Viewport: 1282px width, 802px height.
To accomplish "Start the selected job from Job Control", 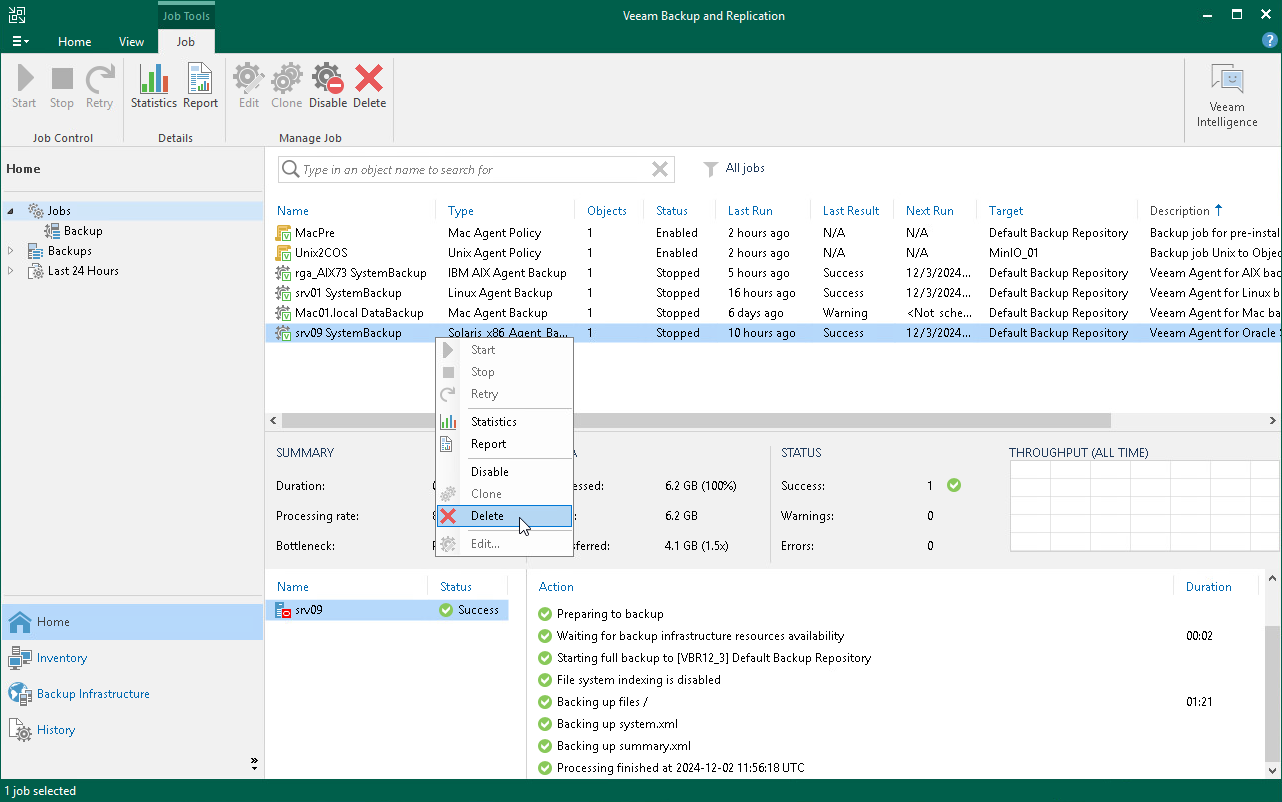I will click(x=23, y=86).
